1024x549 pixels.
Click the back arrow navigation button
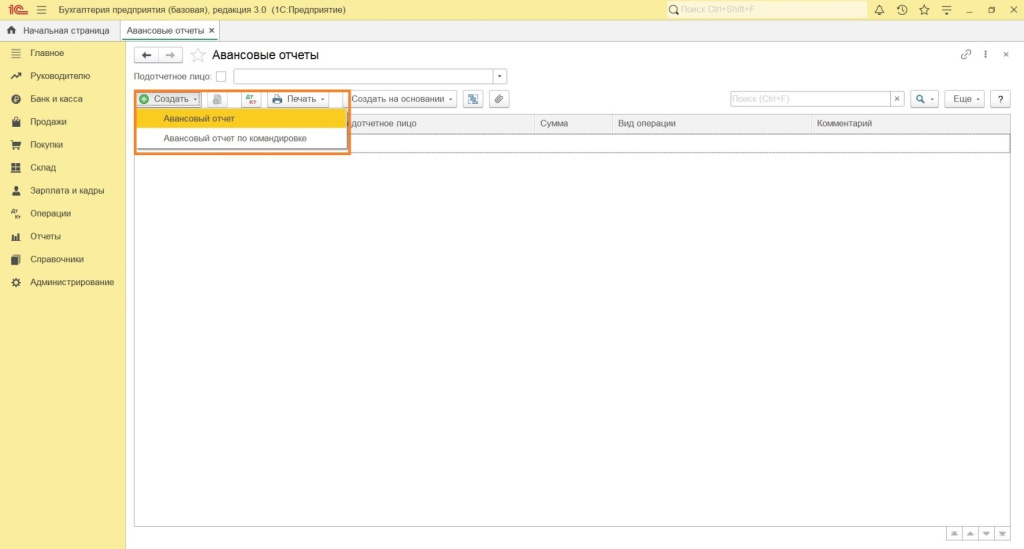(x=146, y=55)
